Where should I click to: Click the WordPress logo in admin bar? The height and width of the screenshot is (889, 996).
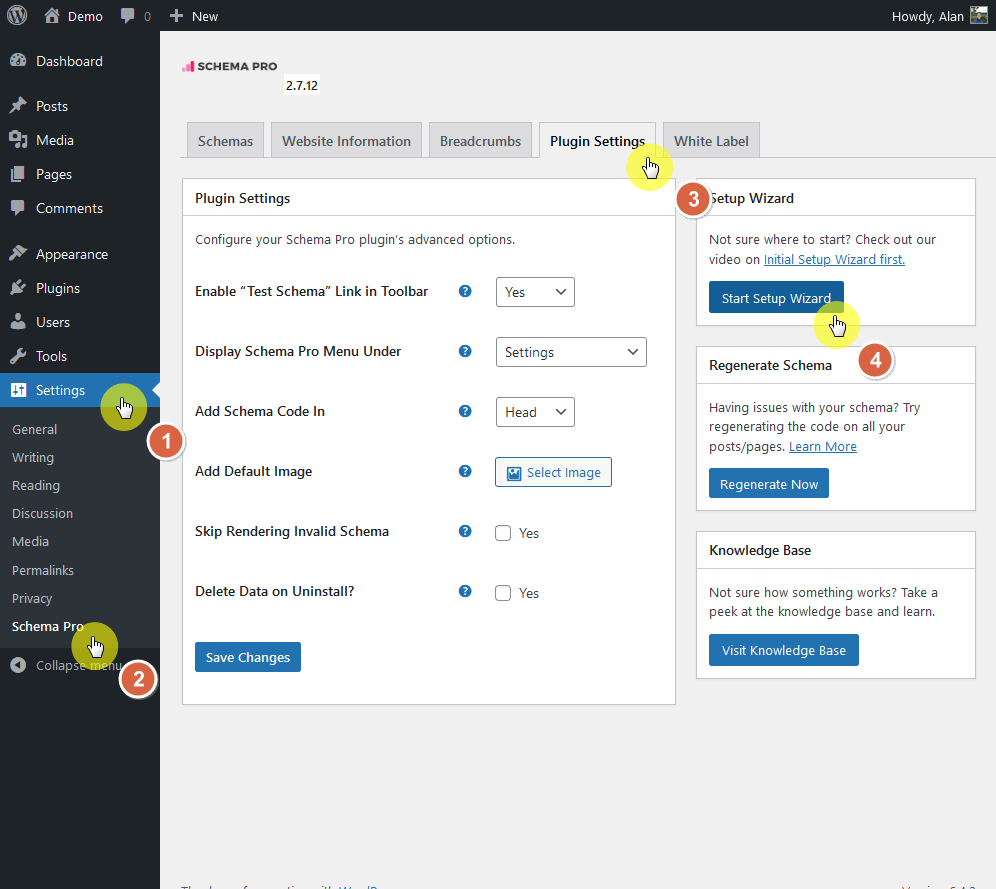(17, 15)
